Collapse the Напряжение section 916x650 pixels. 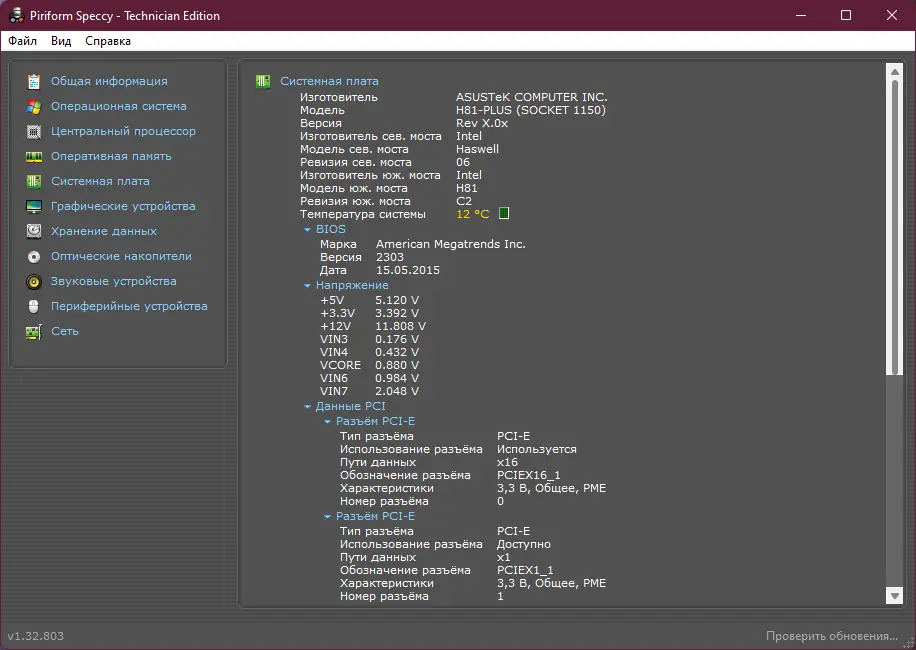(307, 286)
